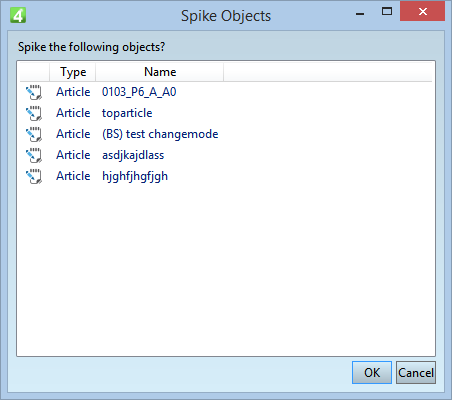Click the Article type cell for hjghfjhgfjgh row

pos(73,176)
